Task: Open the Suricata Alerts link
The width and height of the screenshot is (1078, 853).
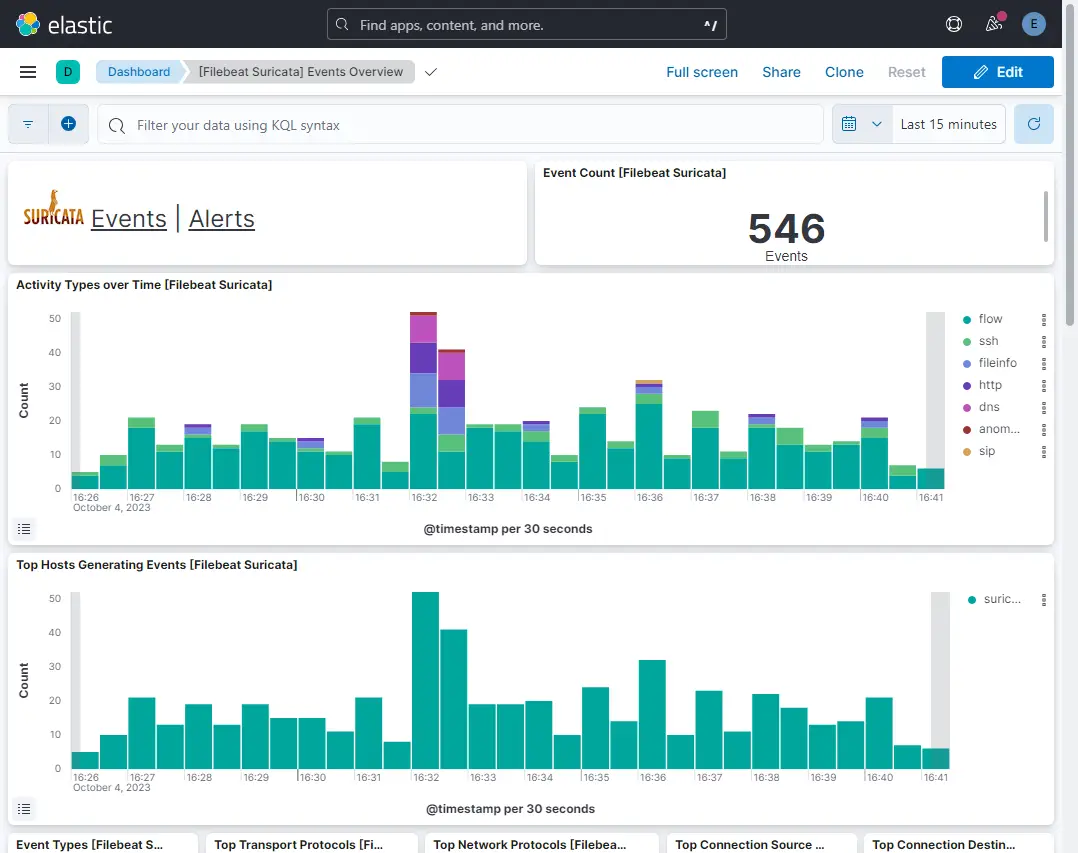Action: tap(221, 219)
